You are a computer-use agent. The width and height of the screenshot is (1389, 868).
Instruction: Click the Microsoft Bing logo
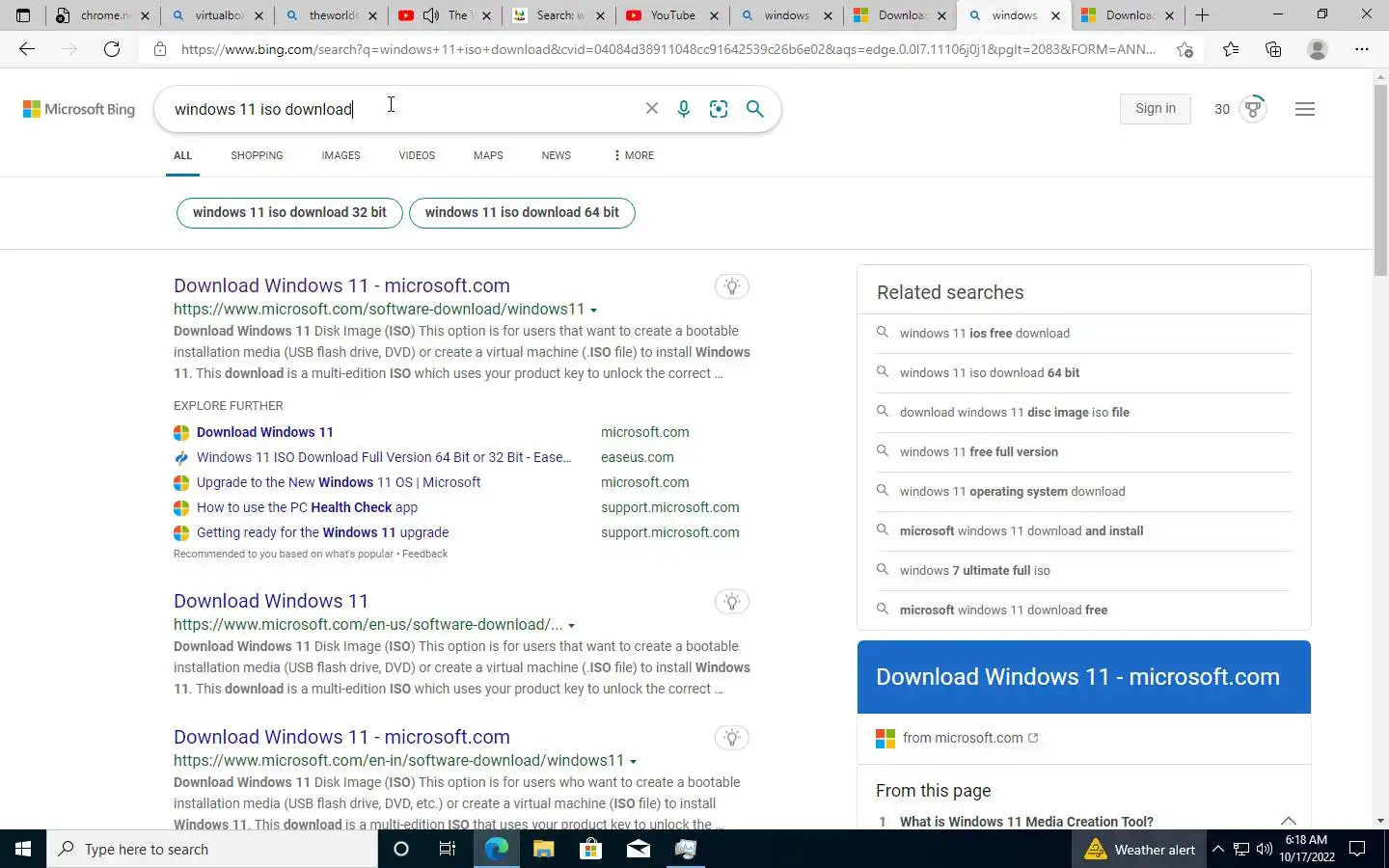click(79, 109)
